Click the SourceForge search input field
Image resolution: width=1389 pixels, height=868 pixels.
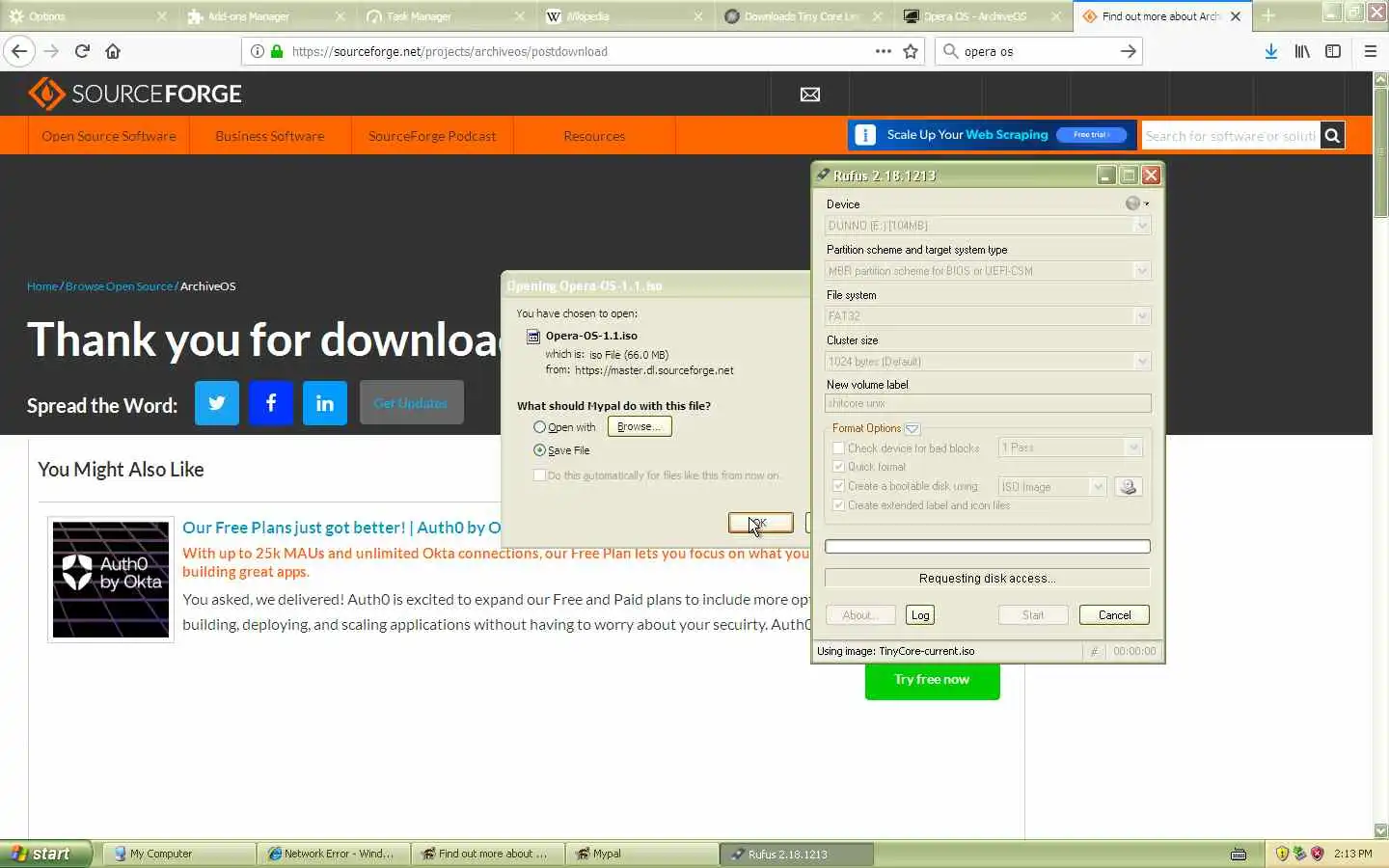point(1231,136)
